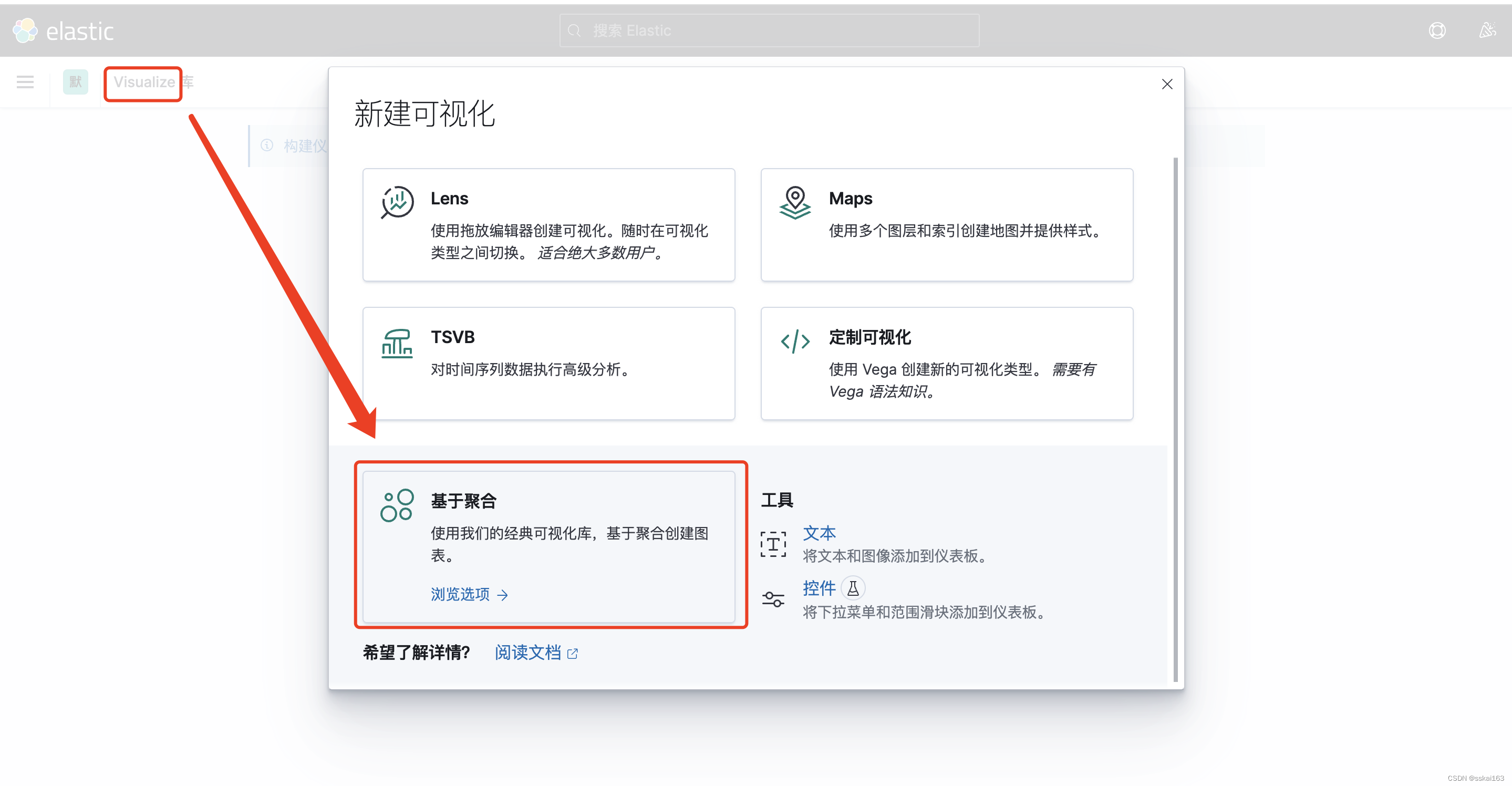1512x786 pixels.
Task: Click the dialog vertical scrollbar
Action: tap(1175, 419)
